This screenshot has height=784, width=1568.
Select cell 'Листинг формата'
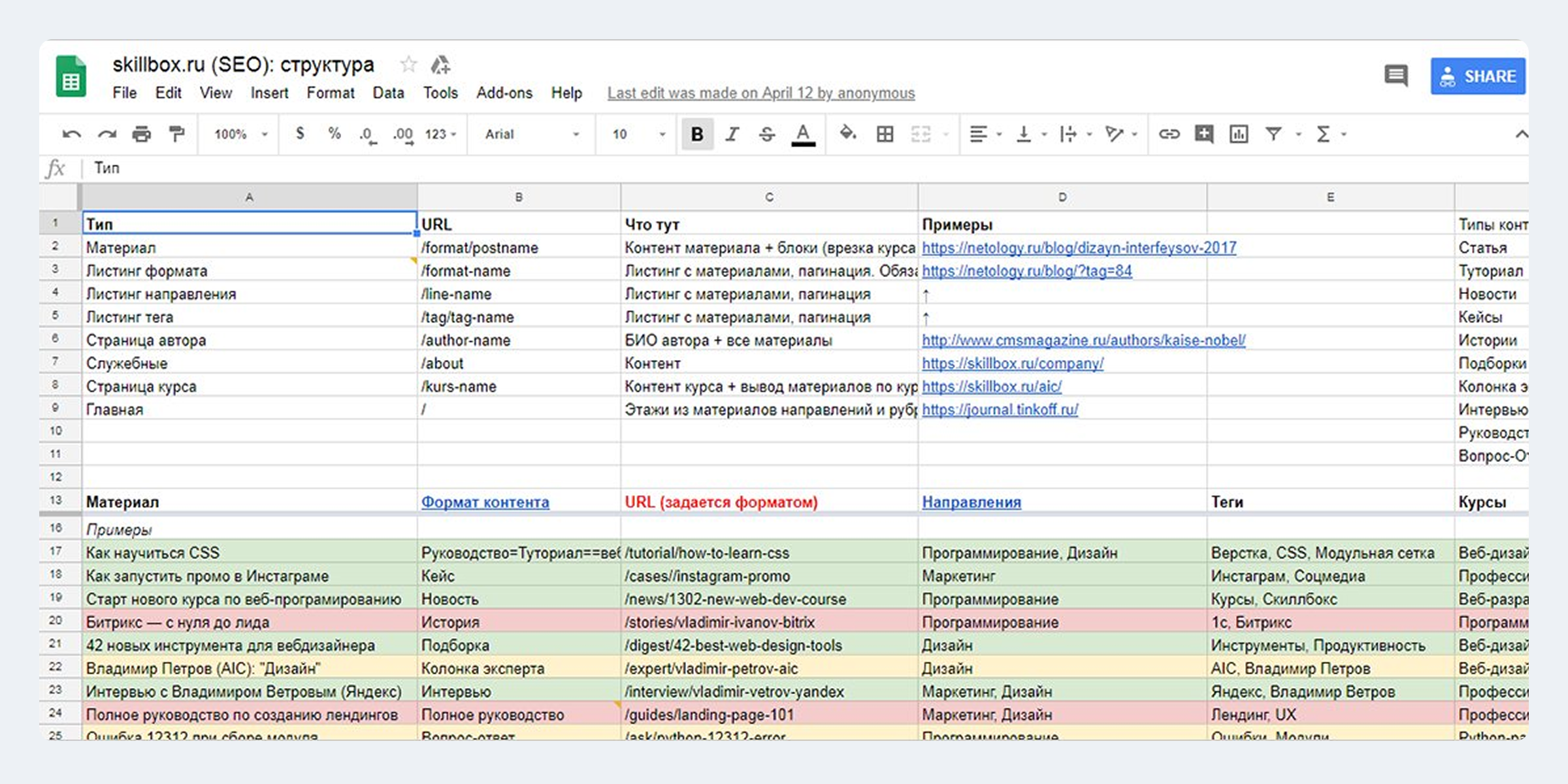tap(250, 271)
